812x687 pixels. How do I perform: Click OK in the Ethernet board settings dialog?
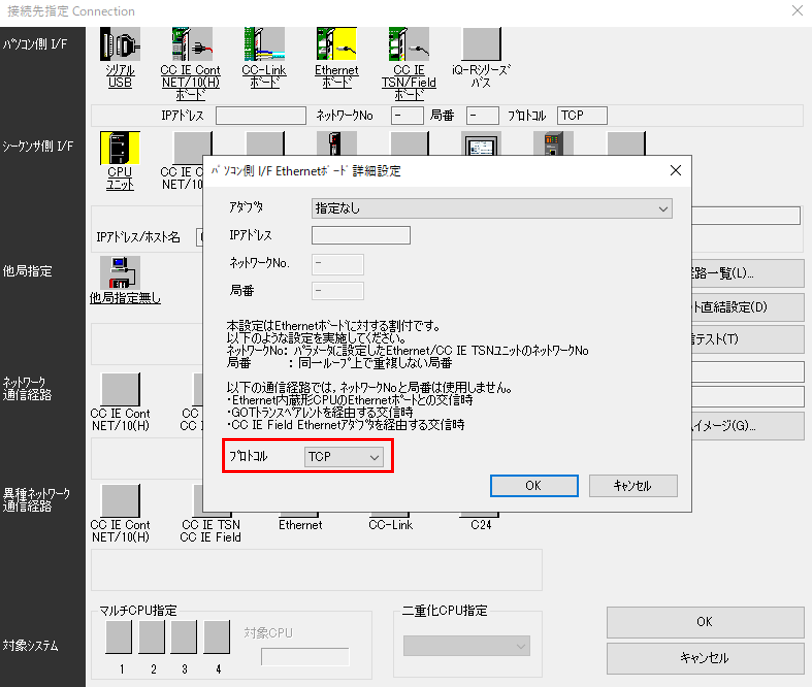[x=533, y=485]
